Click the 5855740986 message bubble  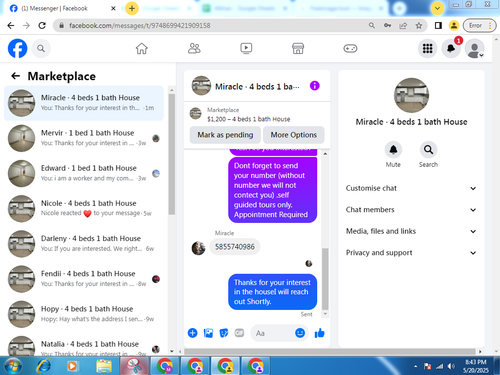pyautogui.click(x=235, y=247)
